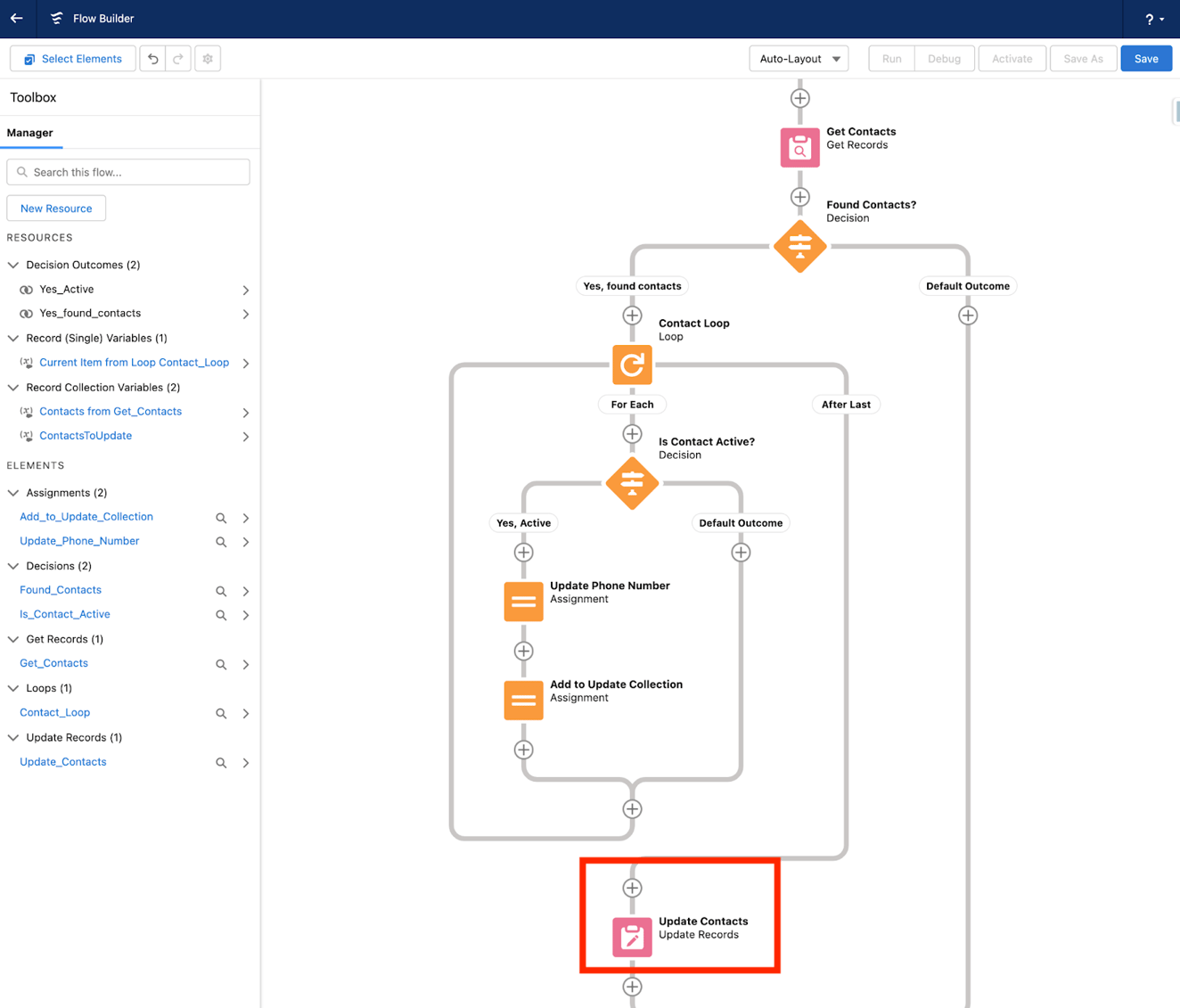The width and height of the screenshot is (1180, 1008).
Task: Open the Contact Loop loop element icon
Action: pyautogui.click(x=632, y=365)
